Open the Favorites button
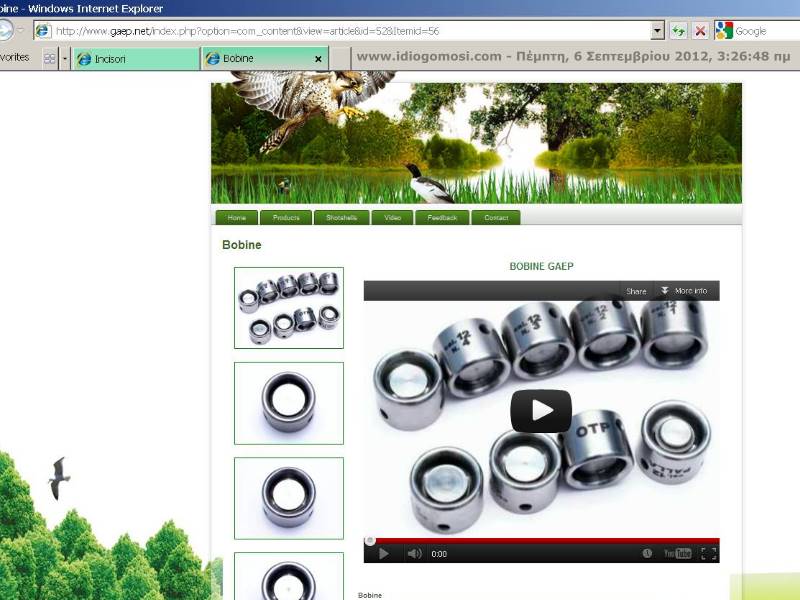This screenshot has height=600, width=800. point(15,57)
